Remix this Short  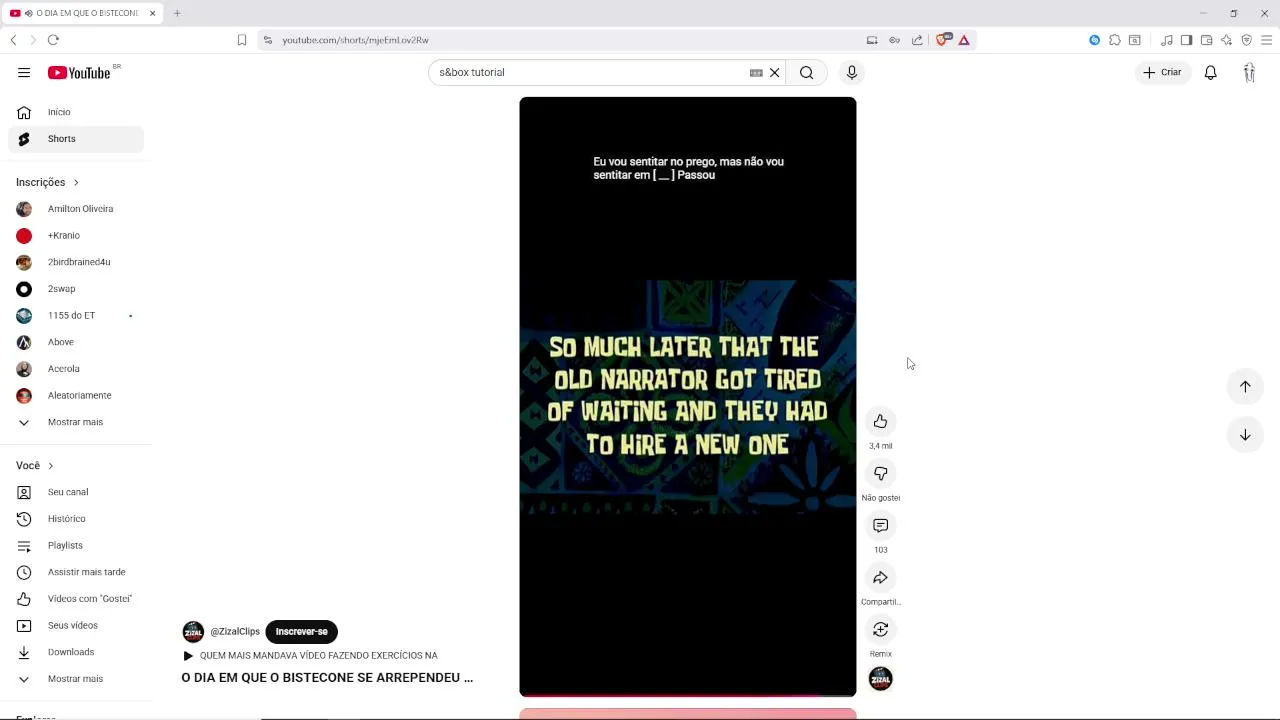tap(880, 629)
